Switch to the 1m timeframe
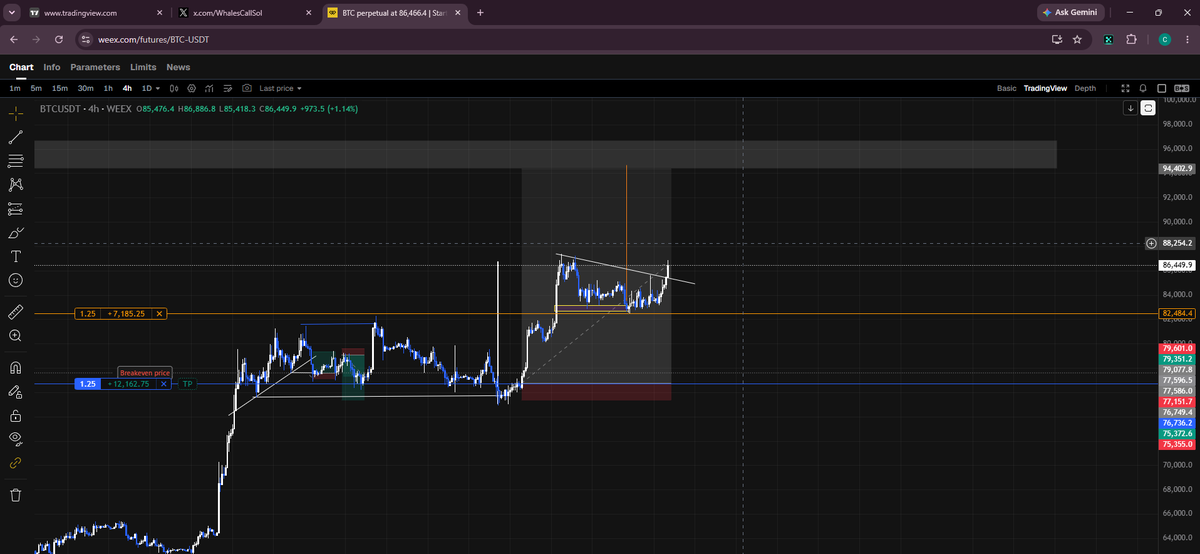Image resolution: width=1200 pixels, height=554 pixels. tap(14, 88)
